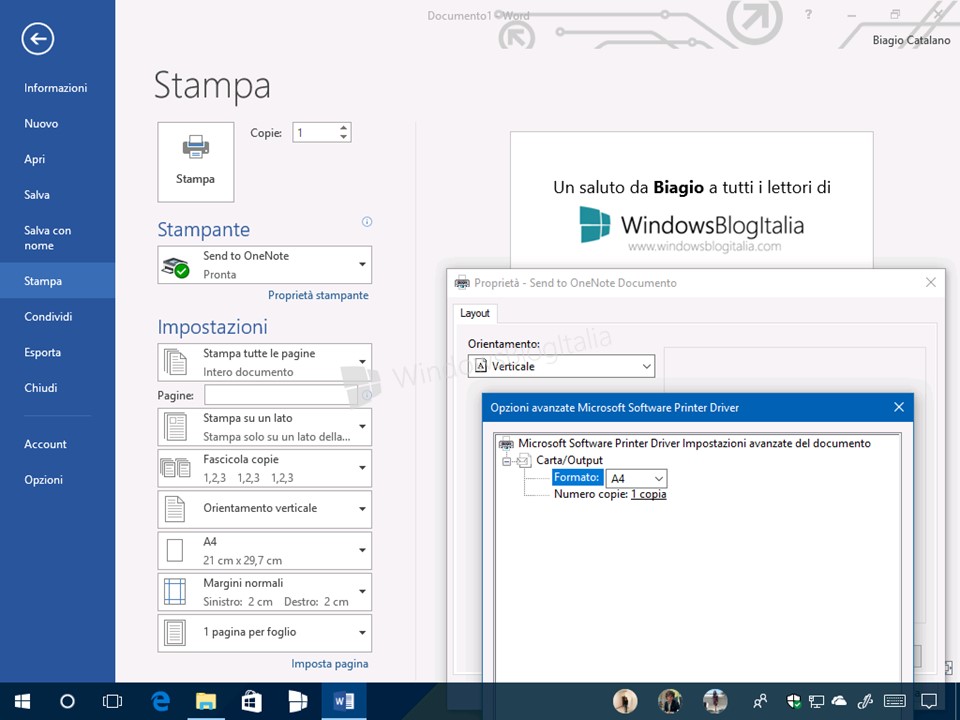
Task: Open the Formato A4 dropdown
Action: coord(636,478)
